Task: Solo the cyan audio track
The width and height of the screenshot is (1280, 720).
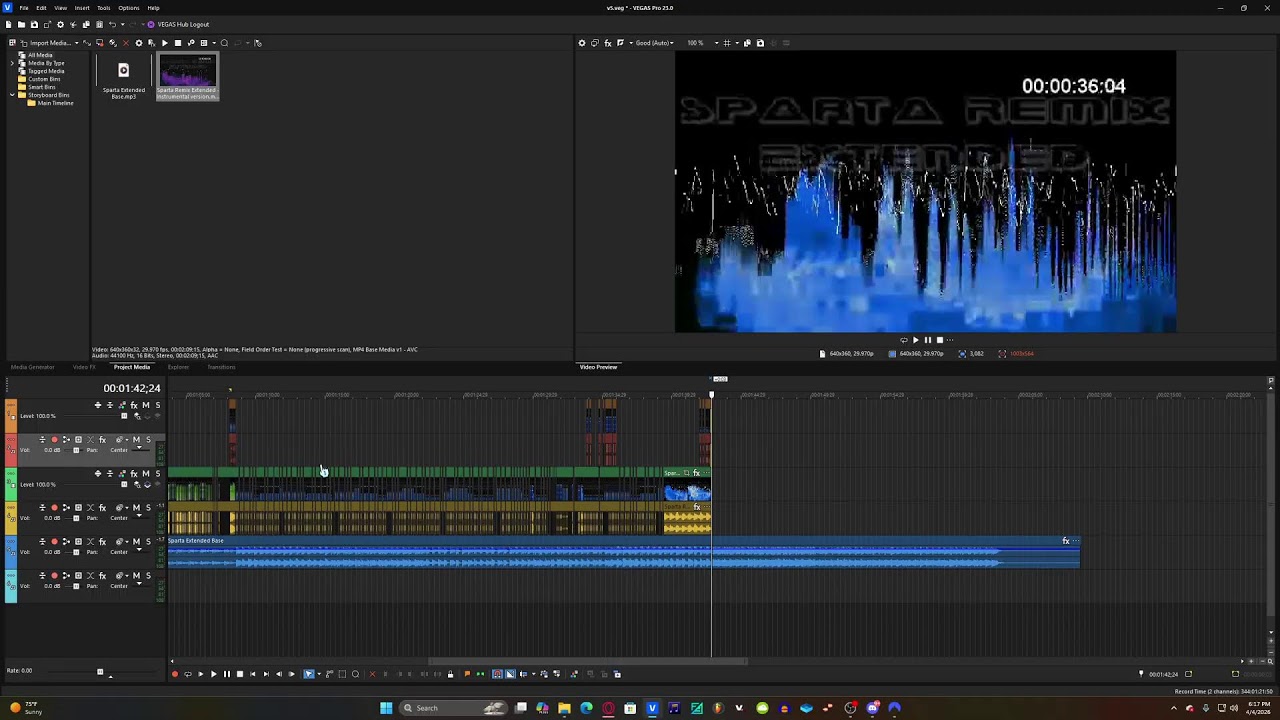Action: click(148, 576)
